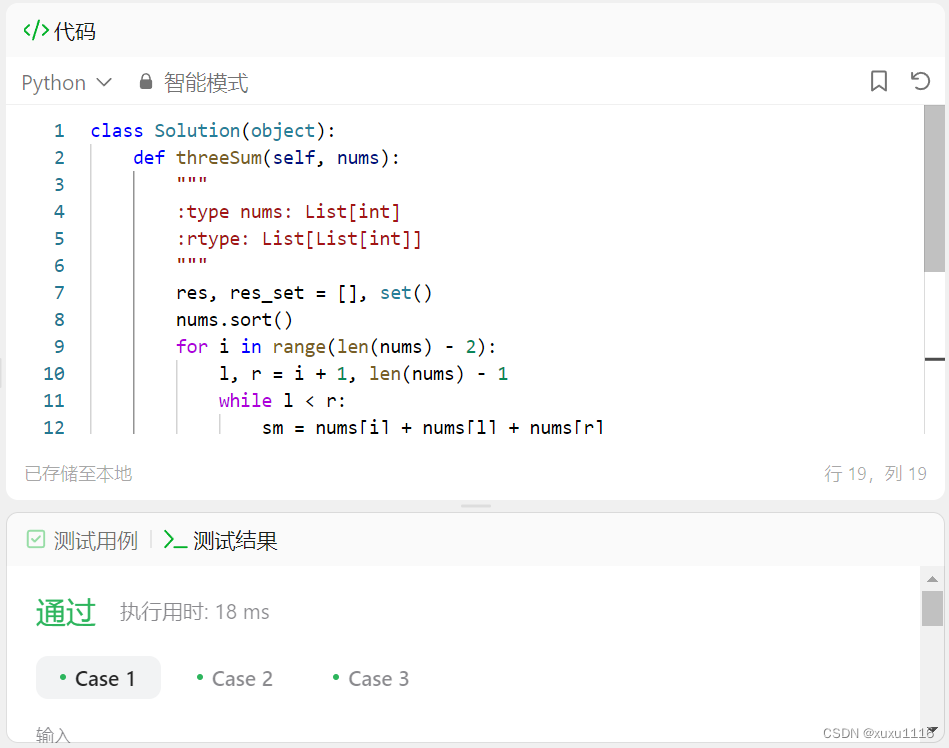This screenshot has height=748, width=949.
Task: Click on 'def threeSum(self, nums):' line
Action: [266, 158]
